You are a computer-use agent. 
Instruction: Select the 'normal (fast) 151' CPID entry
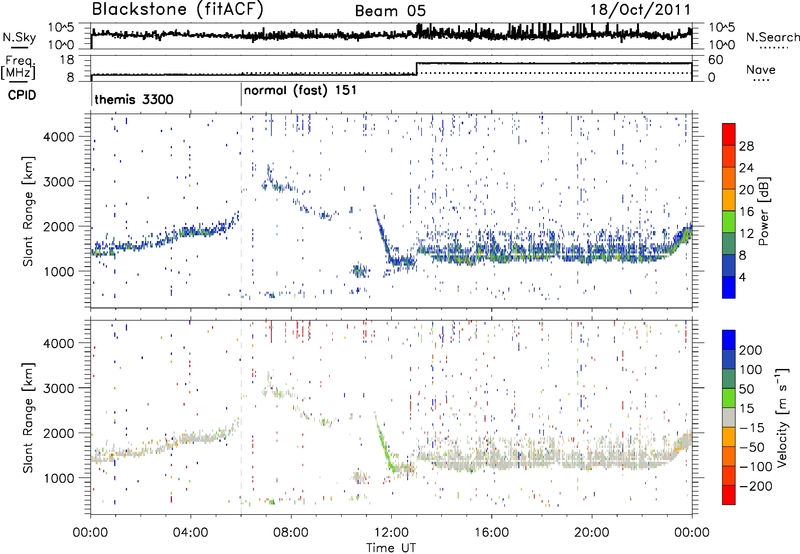coord(300,91)
